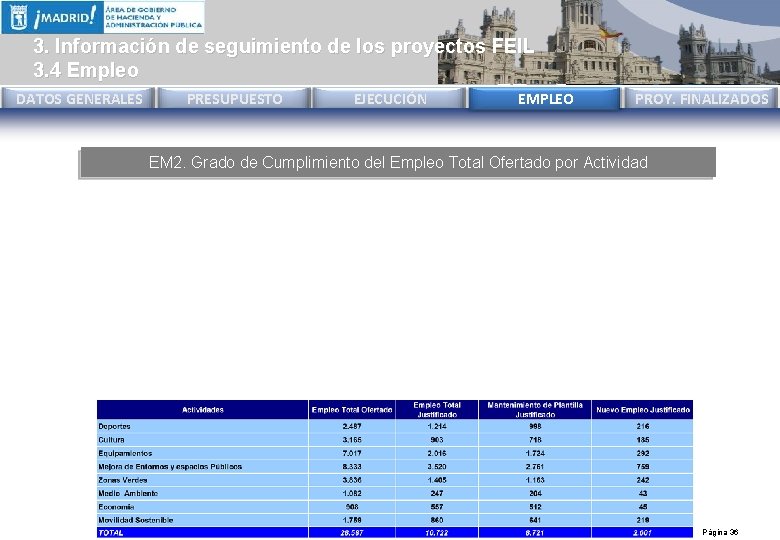
Task: Click Deportes value '216' under Nuevo Empleo
Action: click(x=643, y=426)
